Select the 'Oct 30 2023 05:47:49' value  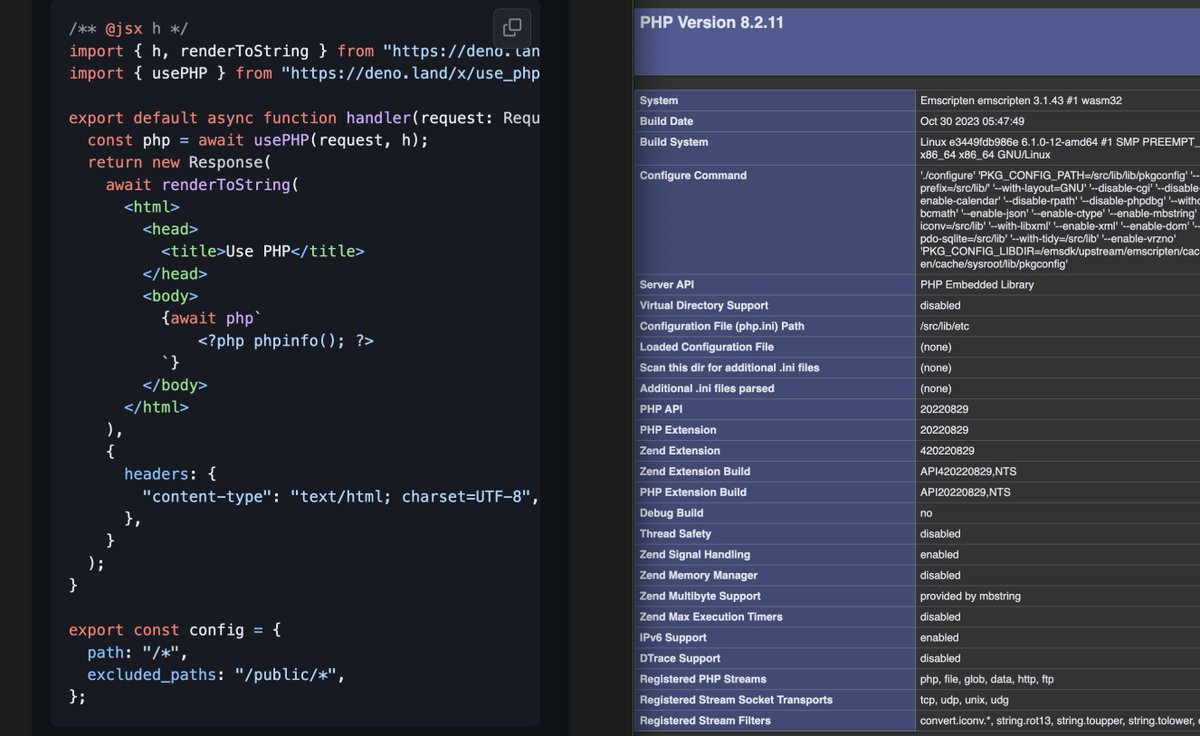(x=972, y=121)
